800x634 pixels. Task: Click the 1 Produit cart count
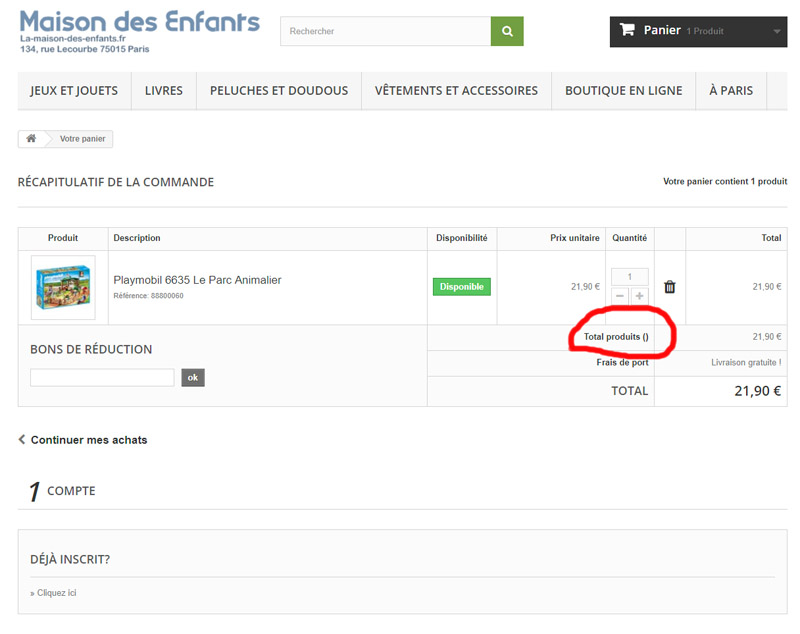coord(705,31)
